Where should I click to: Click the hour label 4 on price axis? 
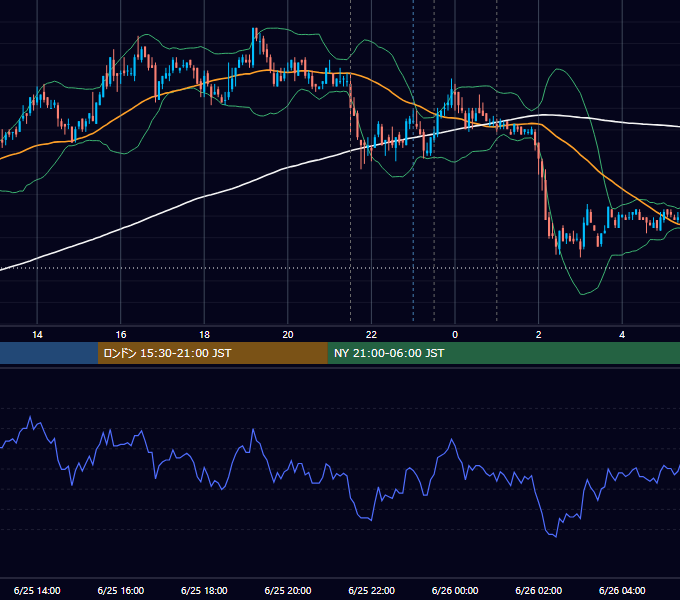point(622,335)
